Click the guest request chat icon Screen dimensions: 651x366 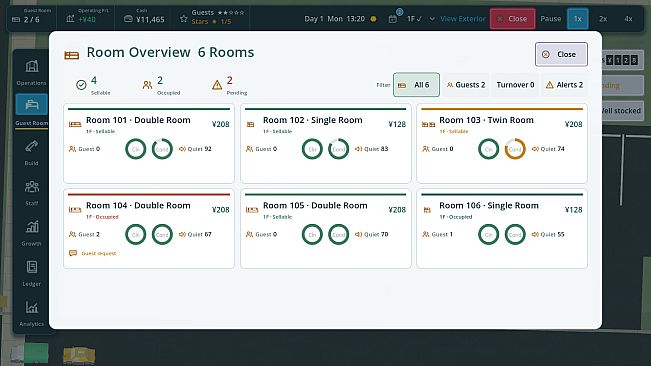[73, 253]
